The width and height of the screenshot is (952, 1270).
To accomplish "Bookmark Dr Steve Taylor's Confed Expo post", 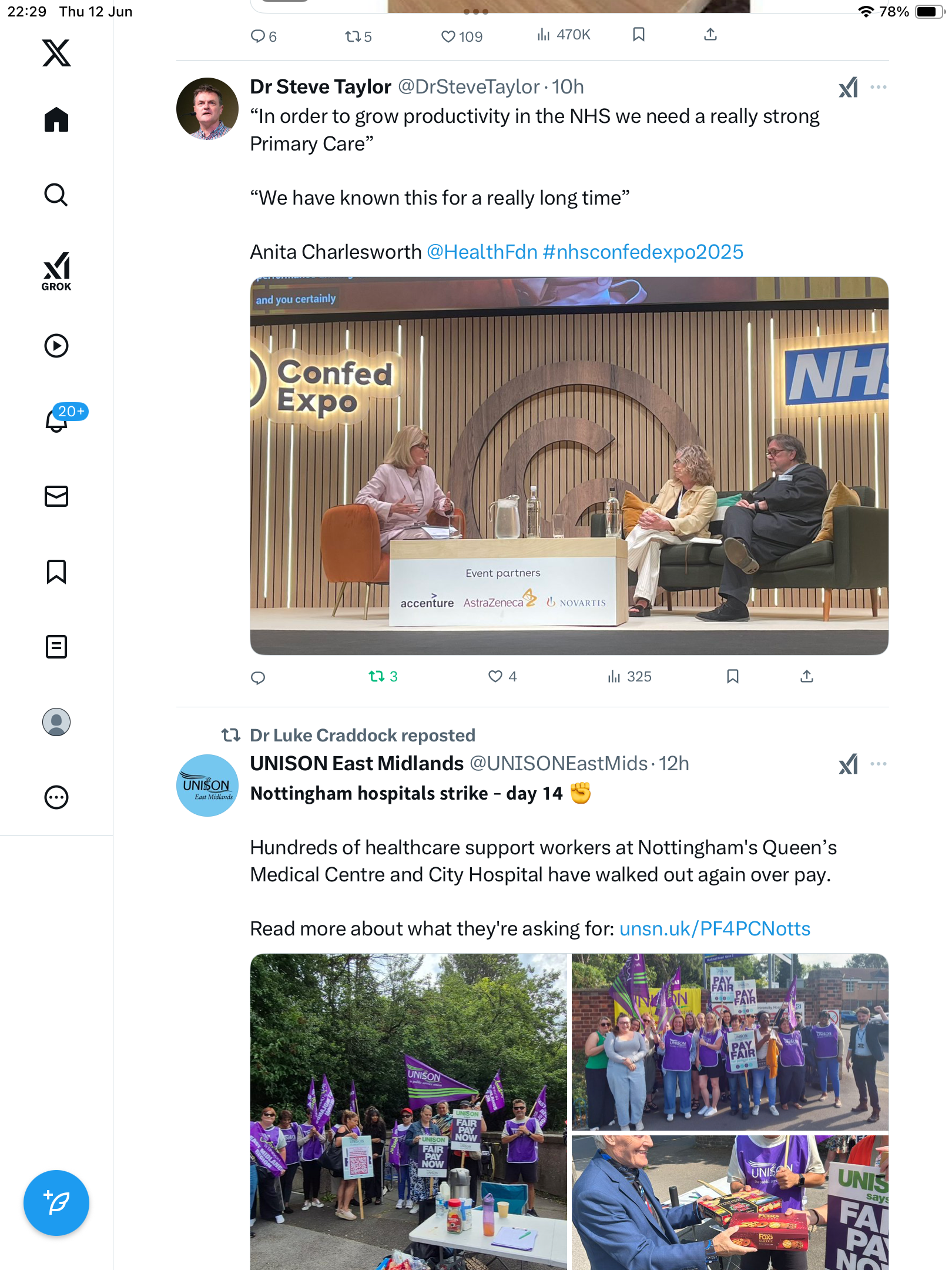I will 732,676.
